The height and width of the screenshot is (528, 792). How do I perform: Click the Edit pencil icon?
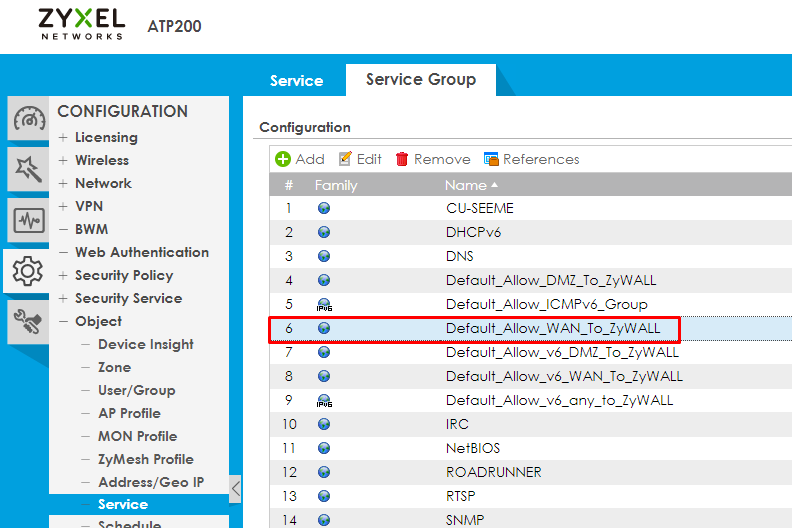point(345,159)
